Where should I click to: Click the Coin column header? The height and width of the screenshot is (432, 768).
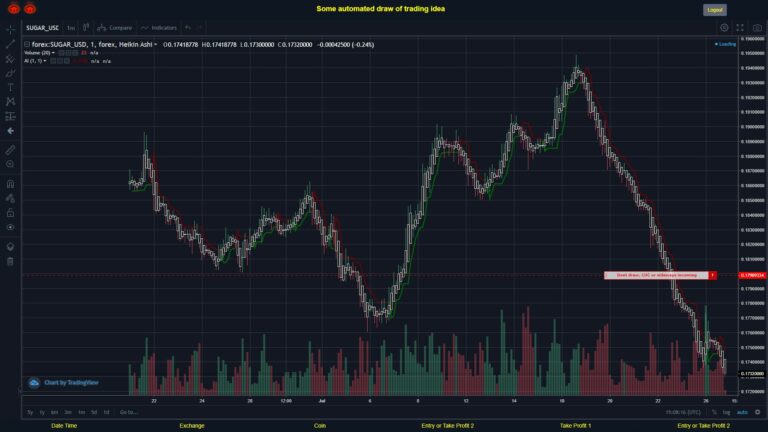(320, 426)
